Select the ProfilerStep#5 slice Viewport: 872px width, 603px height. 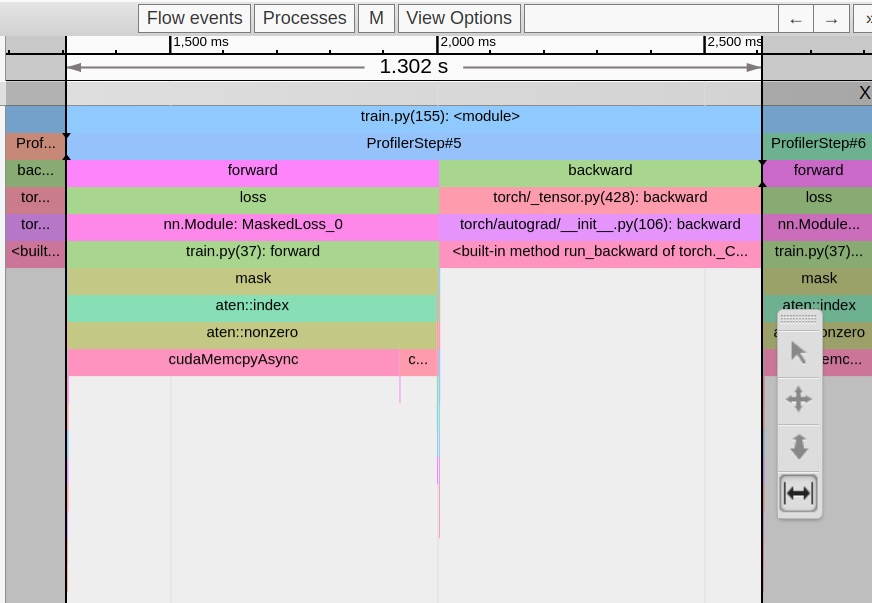point(413,144)
